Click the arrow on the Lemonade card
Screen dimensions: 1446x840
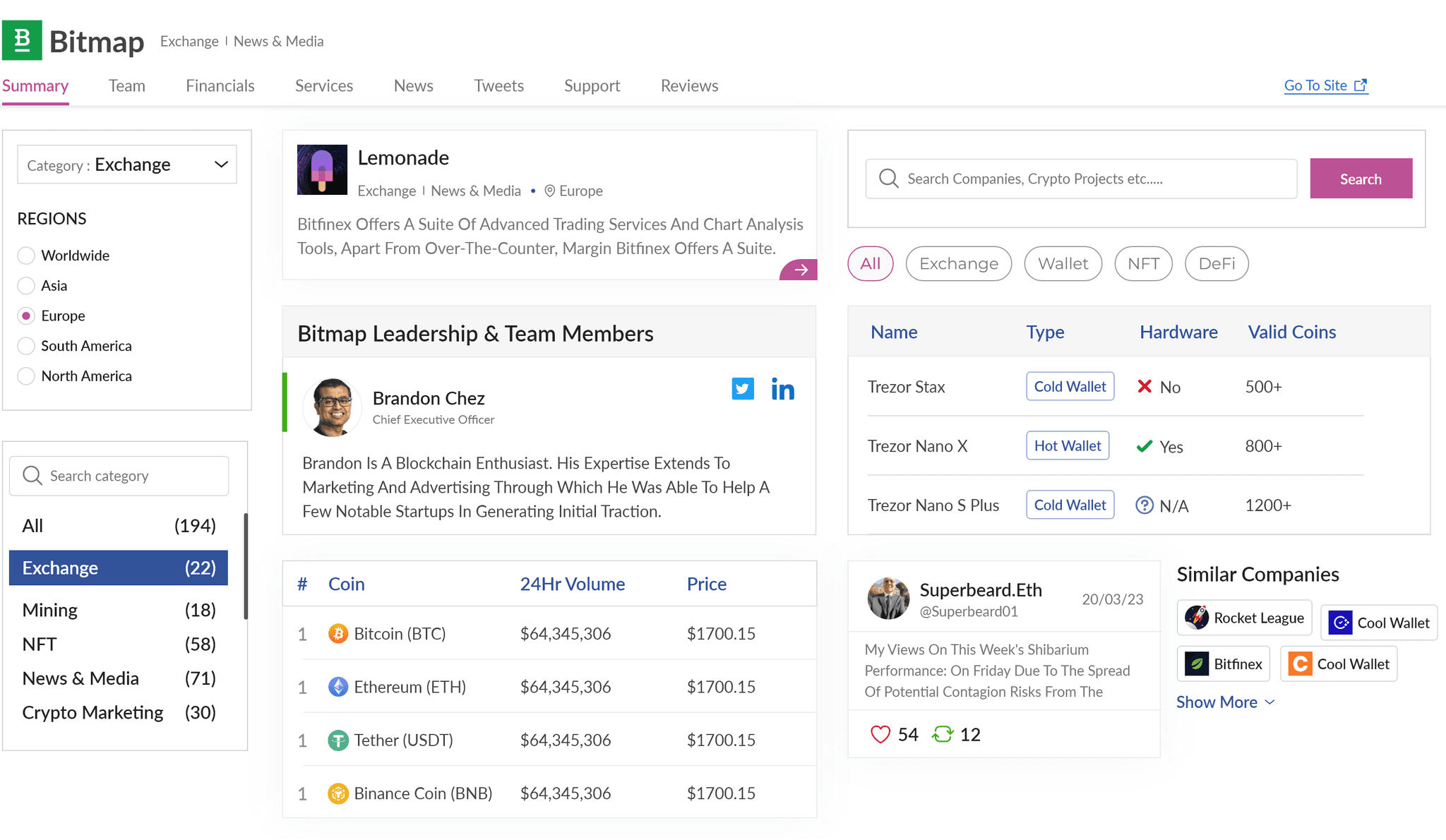pyautogui.click(x=800, y=270)
